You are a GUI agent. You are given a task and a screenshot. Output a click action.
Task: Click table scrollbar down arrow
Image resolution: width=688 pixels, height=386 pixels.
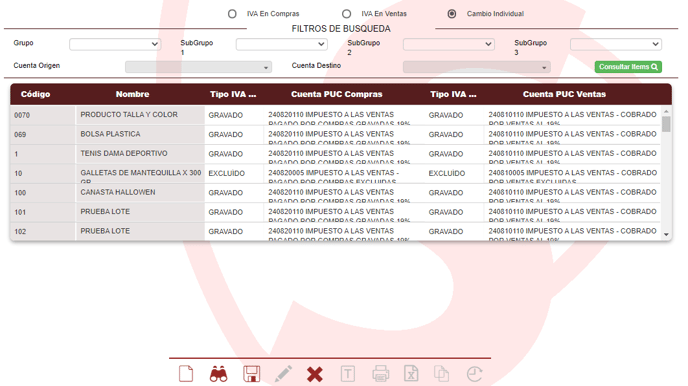tap(666, 235)
